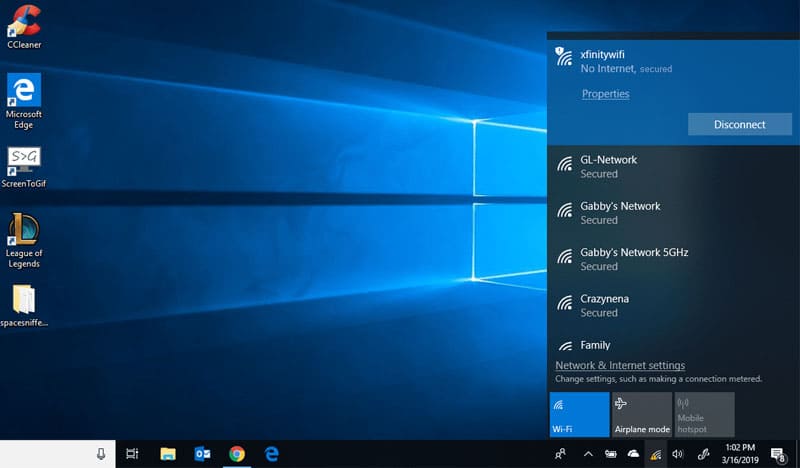Open Google Chrome in taskbar

click(x=237, y=454)
